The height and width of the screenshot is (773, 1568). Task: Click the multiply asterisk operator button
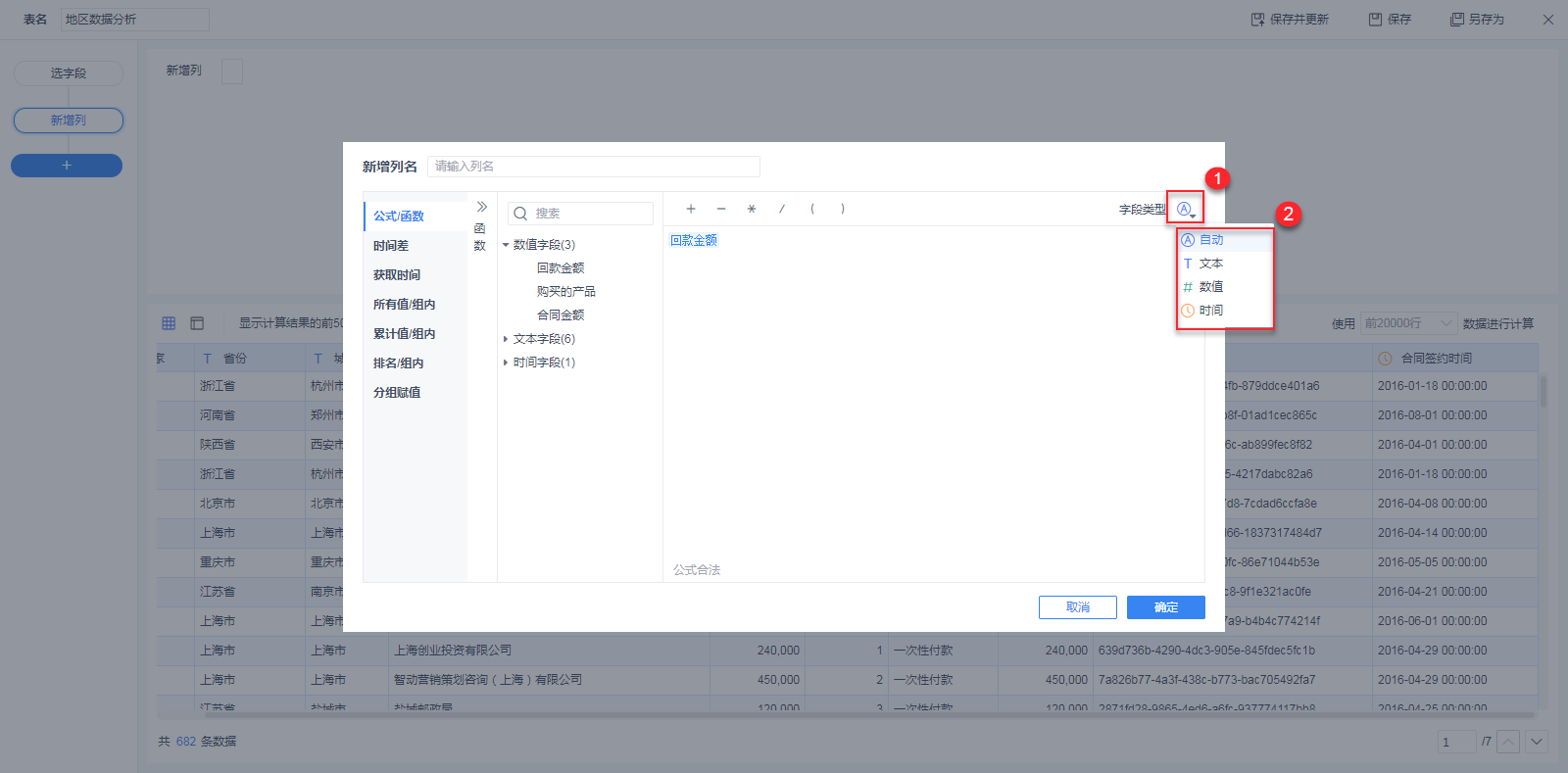click(x=752, y=209)
